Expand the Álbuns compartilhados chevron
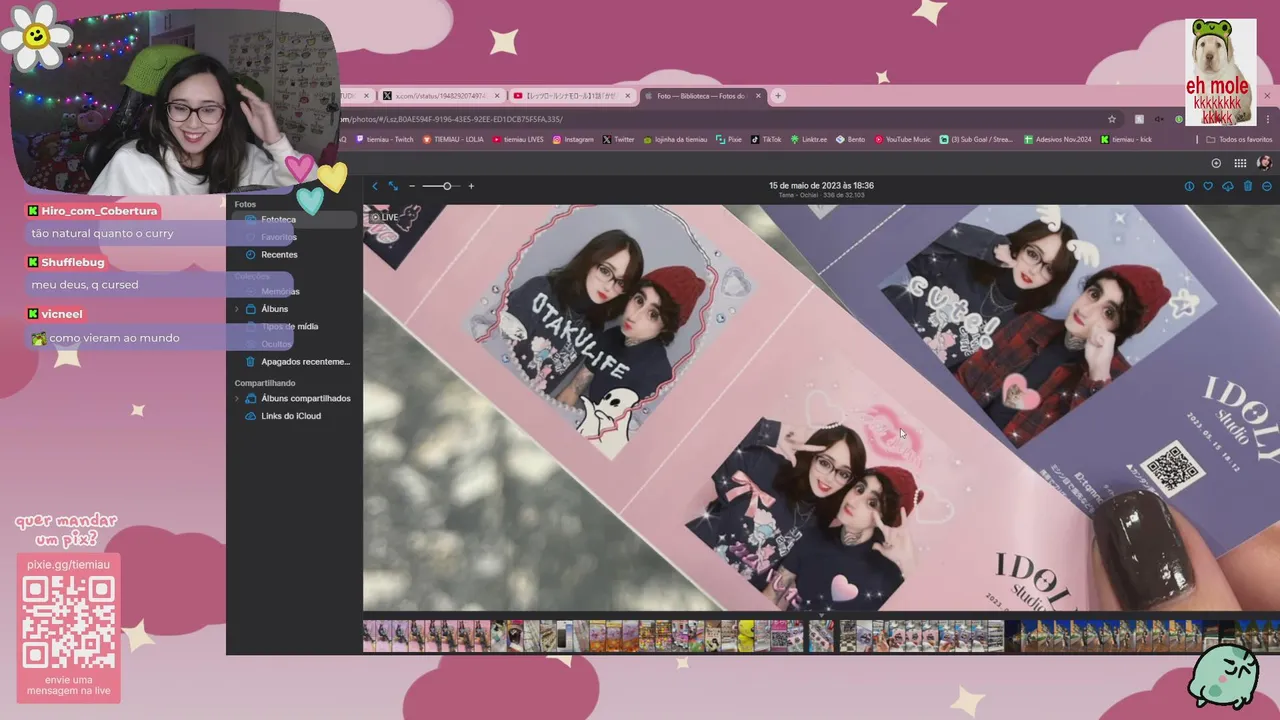The image size is (1280, 720). 237,398
